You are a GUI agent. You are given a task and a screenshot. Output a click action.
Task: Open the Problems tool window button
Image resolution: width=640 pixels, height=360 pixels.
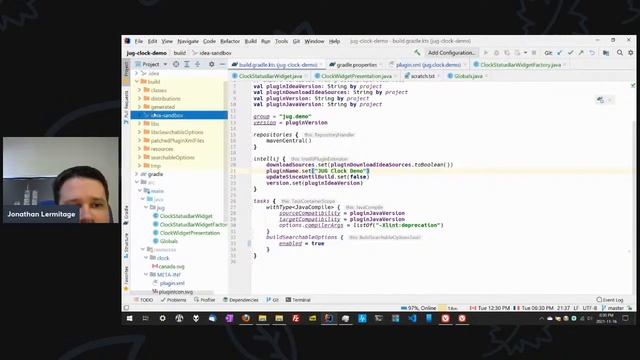(x=173, y=300)
